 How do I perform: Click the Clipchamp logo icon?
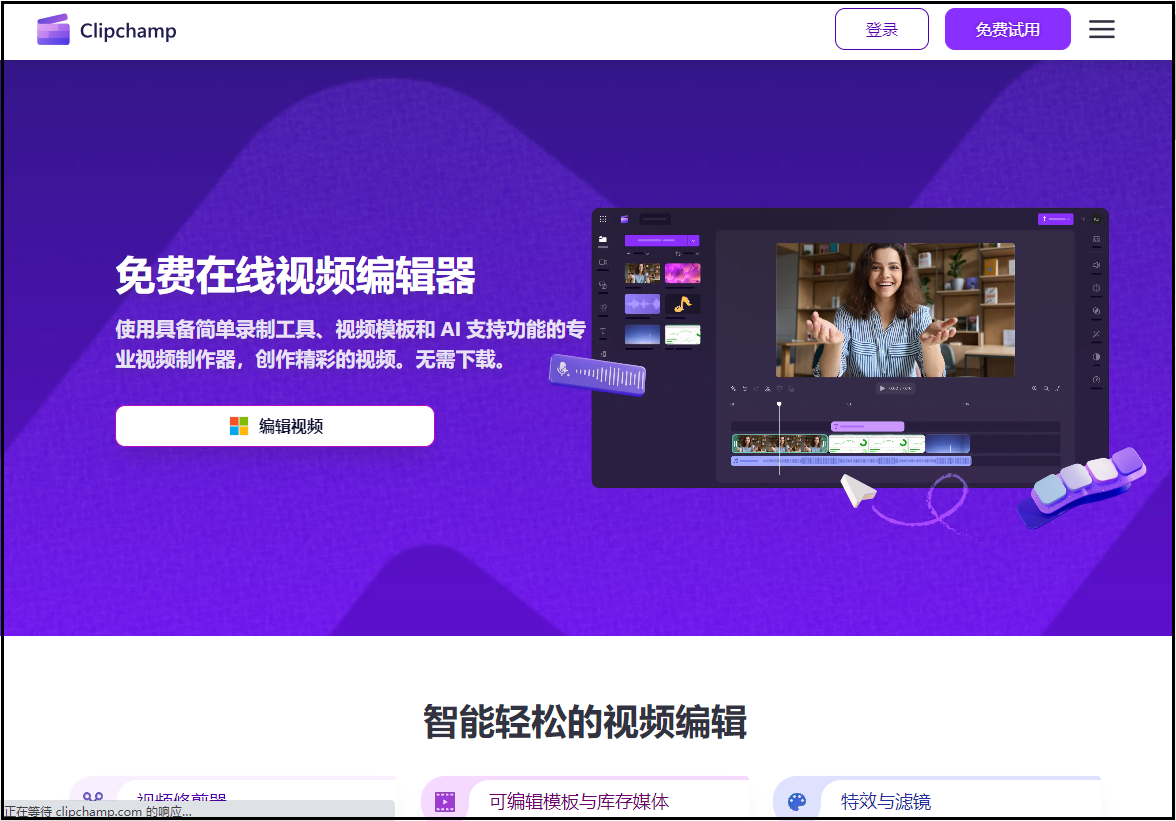53,30
